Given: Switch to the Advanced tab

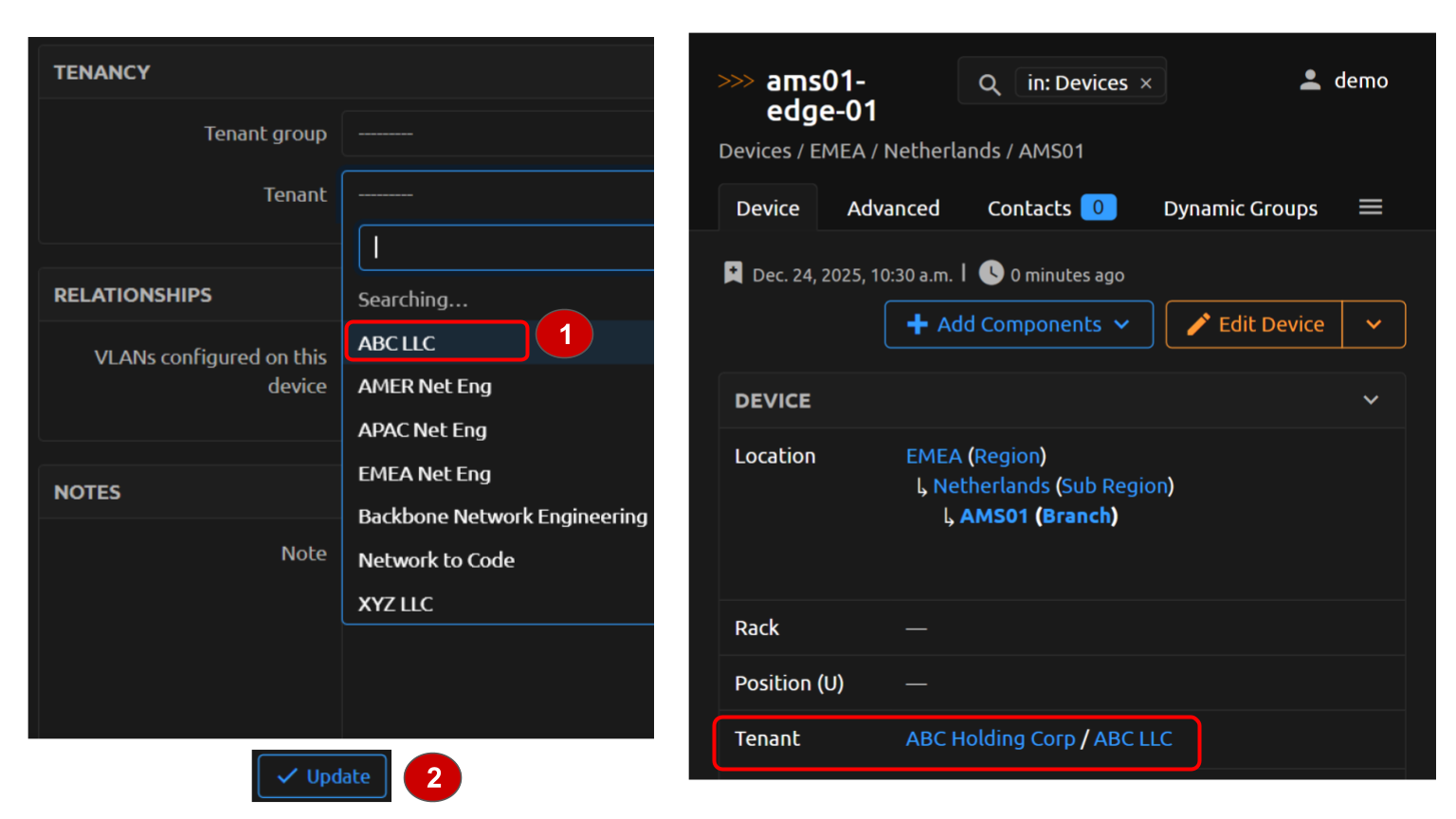Looking at the screenshot, I should coord(893,209).
